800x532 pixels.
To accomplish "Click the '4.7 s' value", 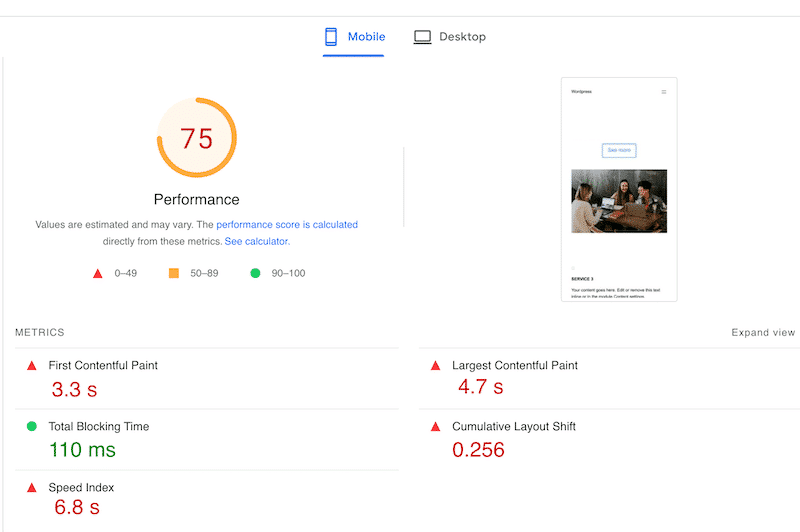I will pyautogui.click(x=481, y=387).
